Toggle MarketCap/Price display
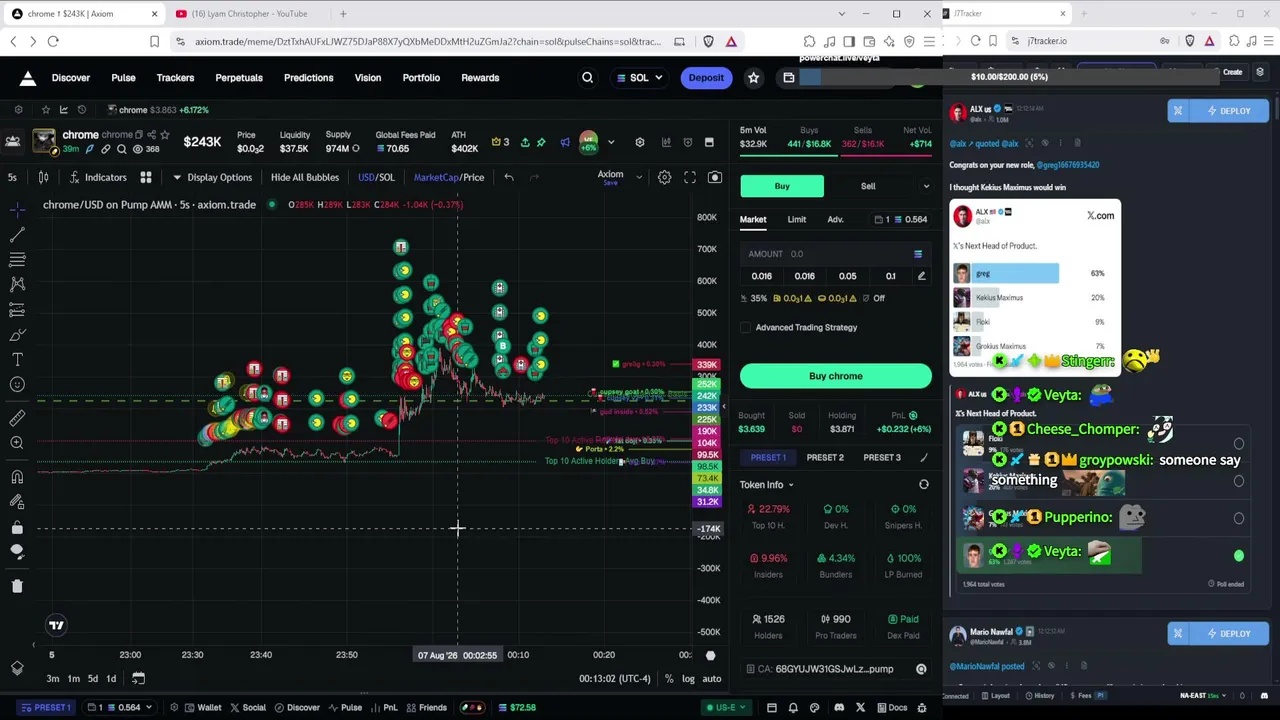The image size is (1280, 720). [x=449, y=177]
